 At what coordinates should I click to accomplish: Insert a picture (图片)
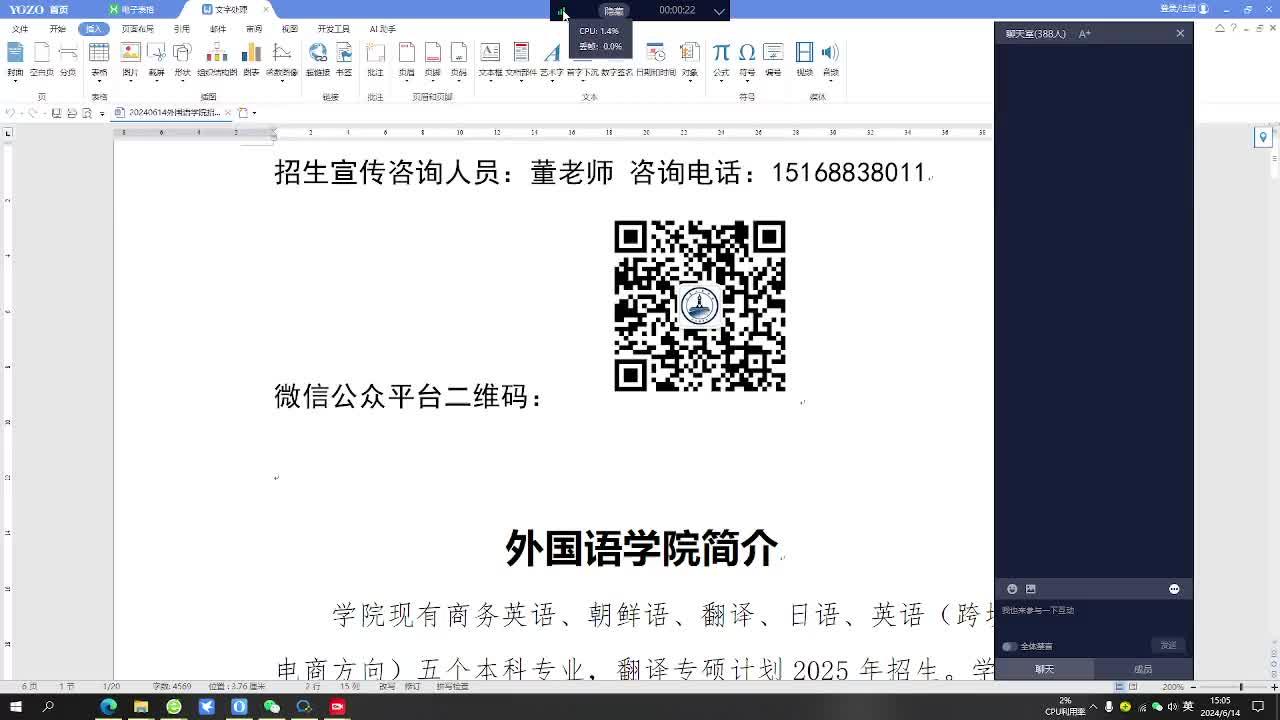[x=130, y=57]
